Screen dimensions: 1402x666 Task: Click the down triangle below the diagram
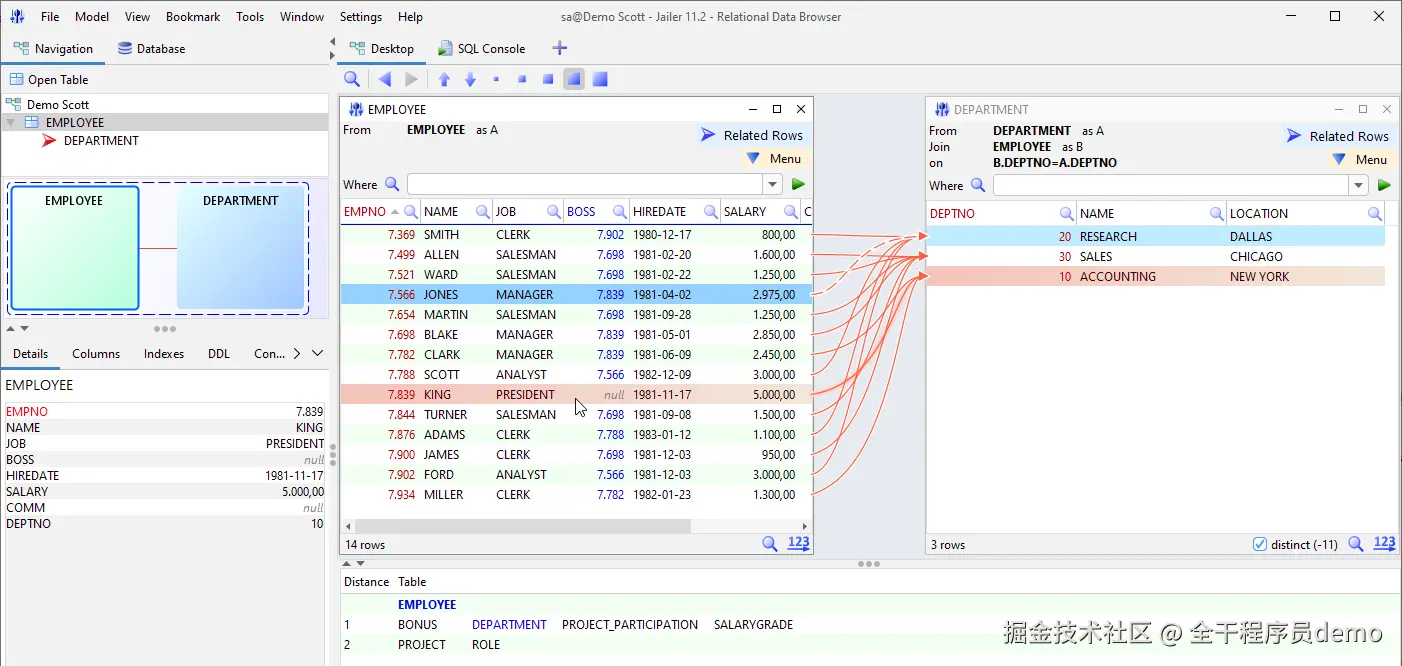[x=24, y=328]
